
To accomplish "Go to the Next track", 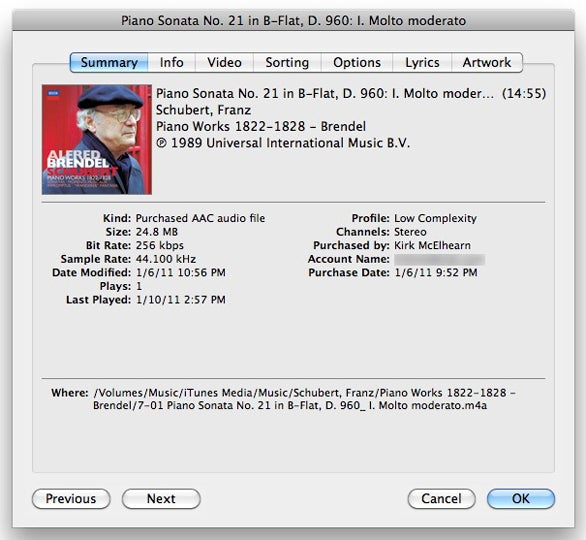I will [161, 499].
